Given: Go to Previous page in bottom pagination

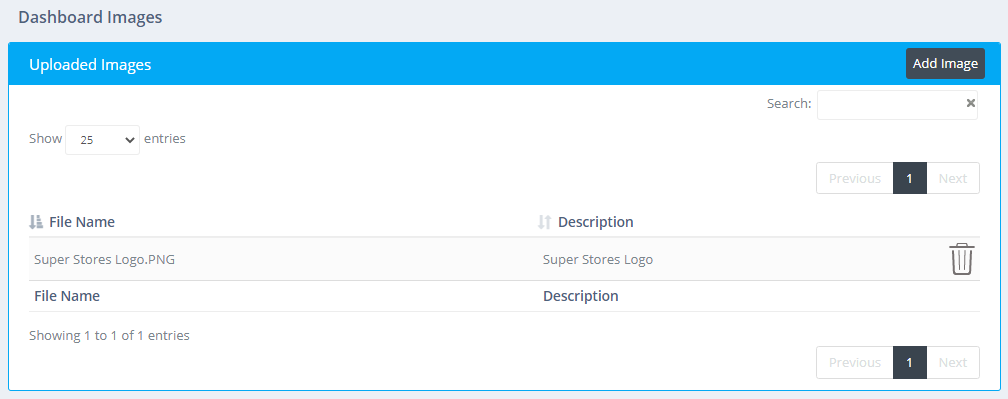Looking at the screenshot, I should pos(854,362).
